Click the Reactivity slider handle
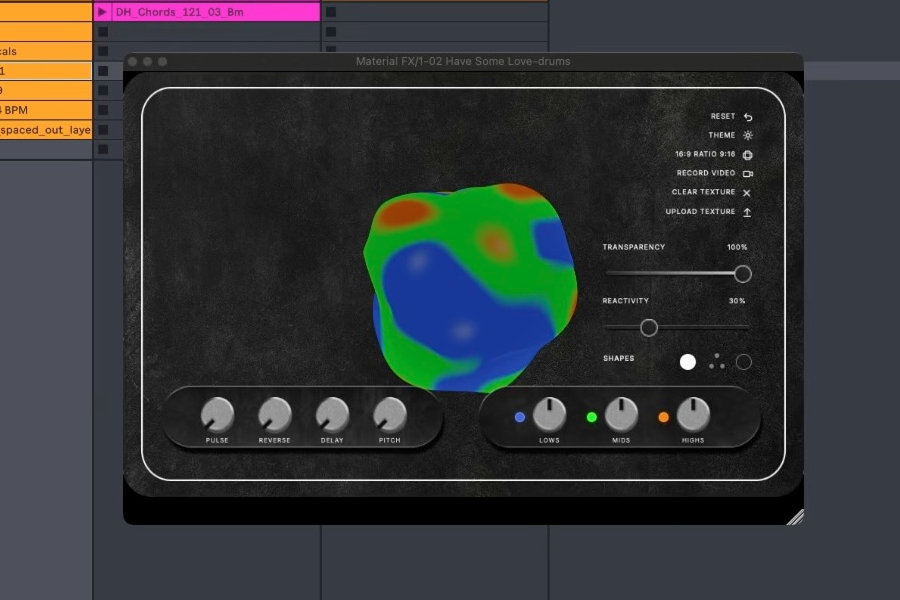The height and width of the screenshot is (600, 900). pyautogui.click(x=649, y=328)
